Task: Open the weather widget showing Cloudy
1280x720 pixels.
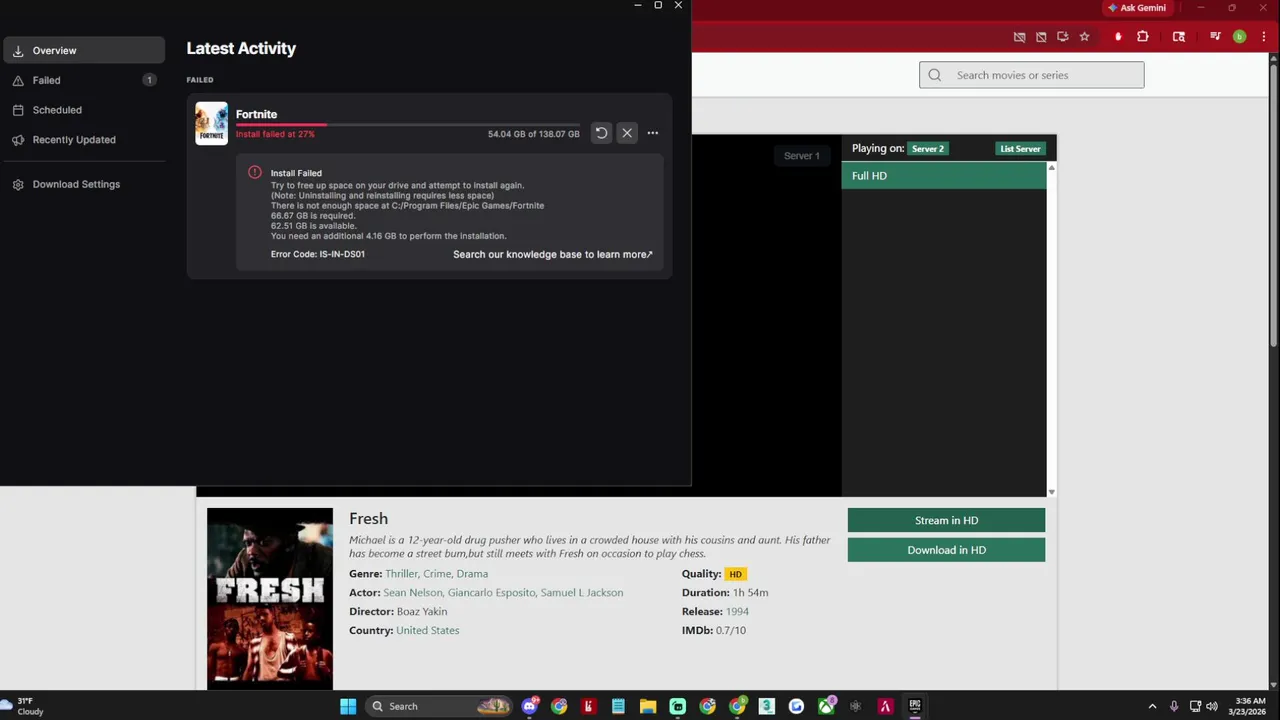Action: click(24, 706)
